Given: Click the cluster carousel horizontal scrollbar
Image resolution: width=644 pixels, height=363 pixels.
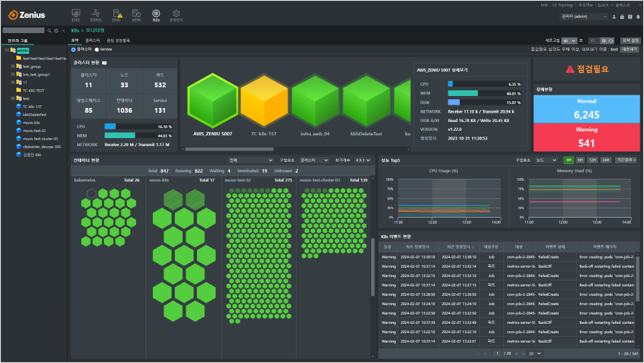Looking at the screenshot, I should (229, 149).
